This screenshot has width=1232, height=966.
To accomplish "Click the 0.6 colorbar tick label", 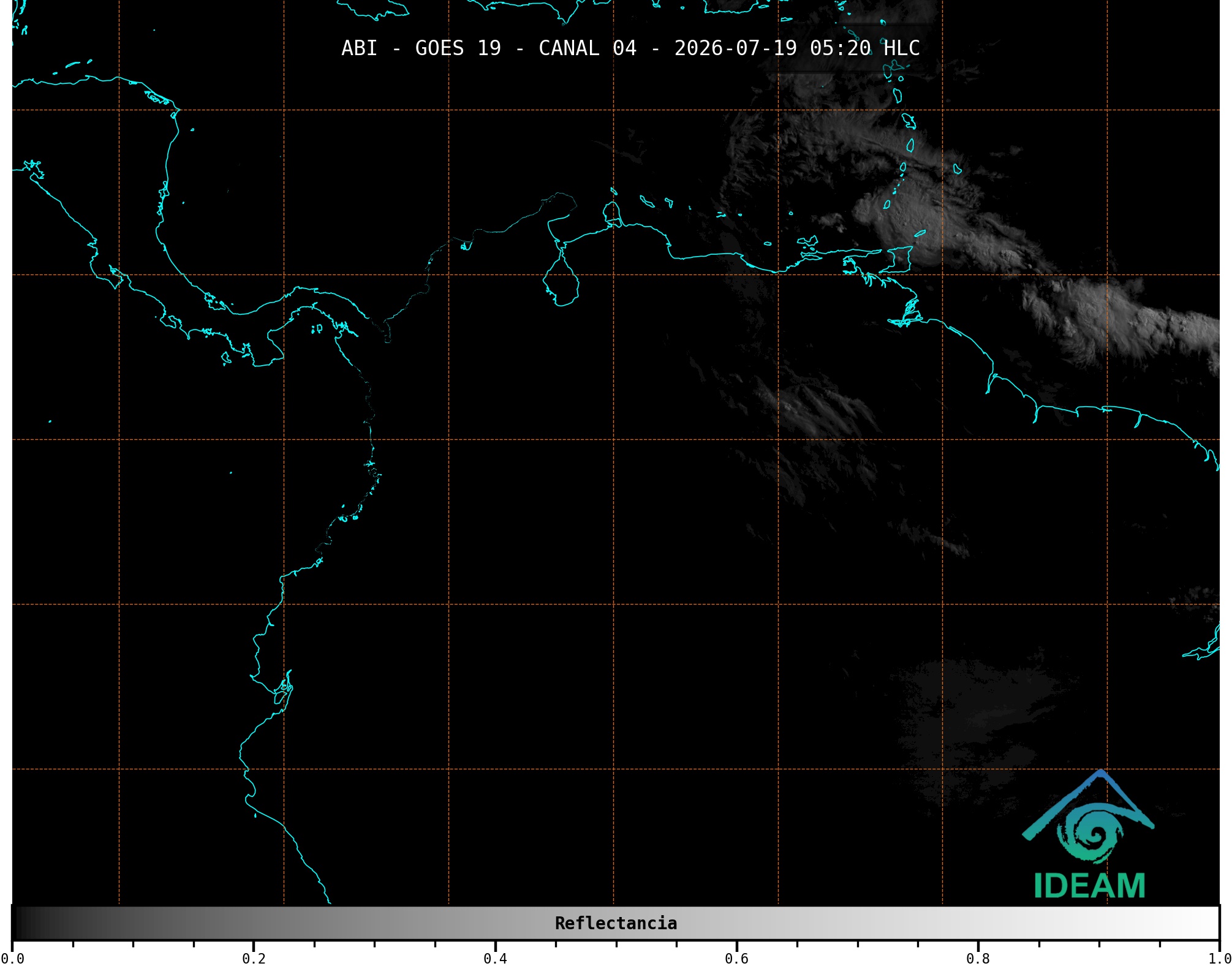I will point(736,959).
